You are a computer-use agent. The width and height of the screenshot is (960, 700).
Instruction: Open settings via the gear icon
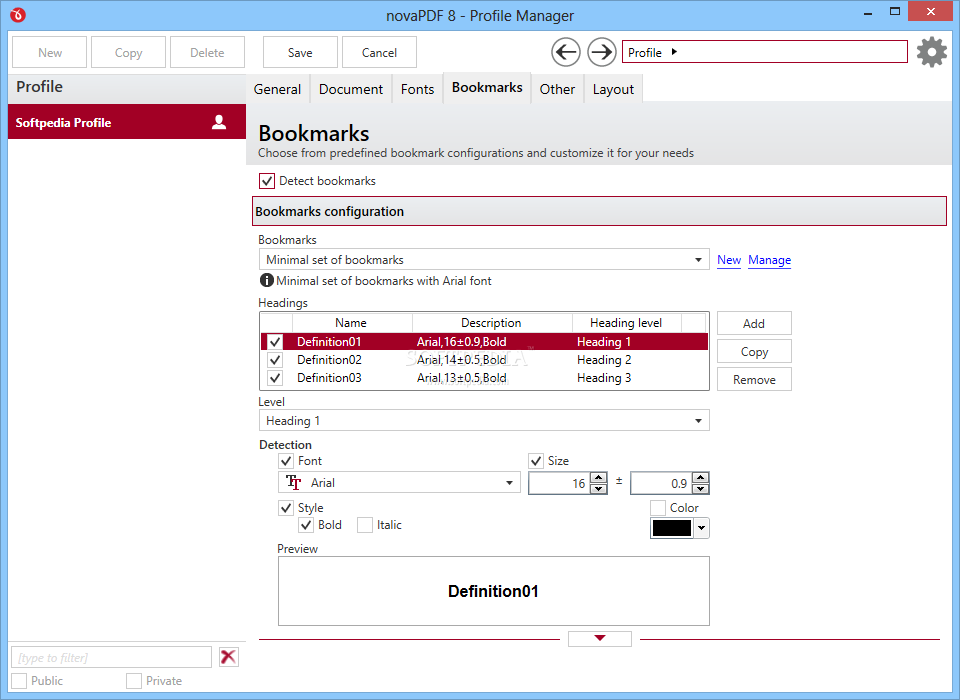click(x=932, y=52)
